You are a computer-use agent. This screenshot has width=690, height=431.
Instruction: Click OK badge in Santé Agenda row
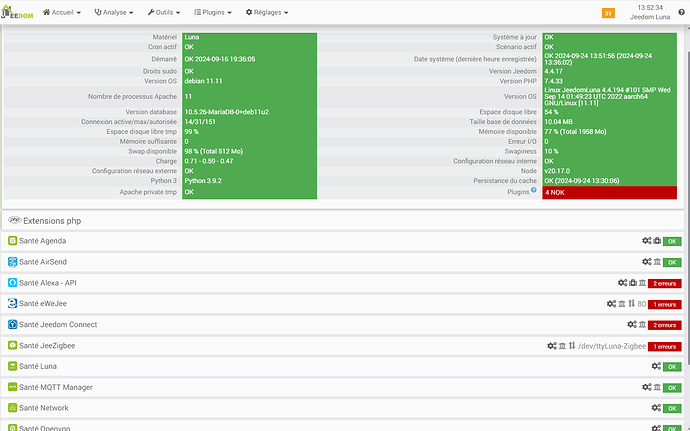point(672,241)
